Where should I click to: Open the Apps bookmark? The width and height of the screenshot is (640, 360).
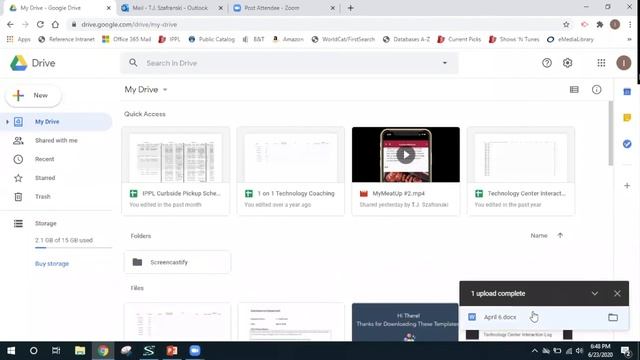19,39
